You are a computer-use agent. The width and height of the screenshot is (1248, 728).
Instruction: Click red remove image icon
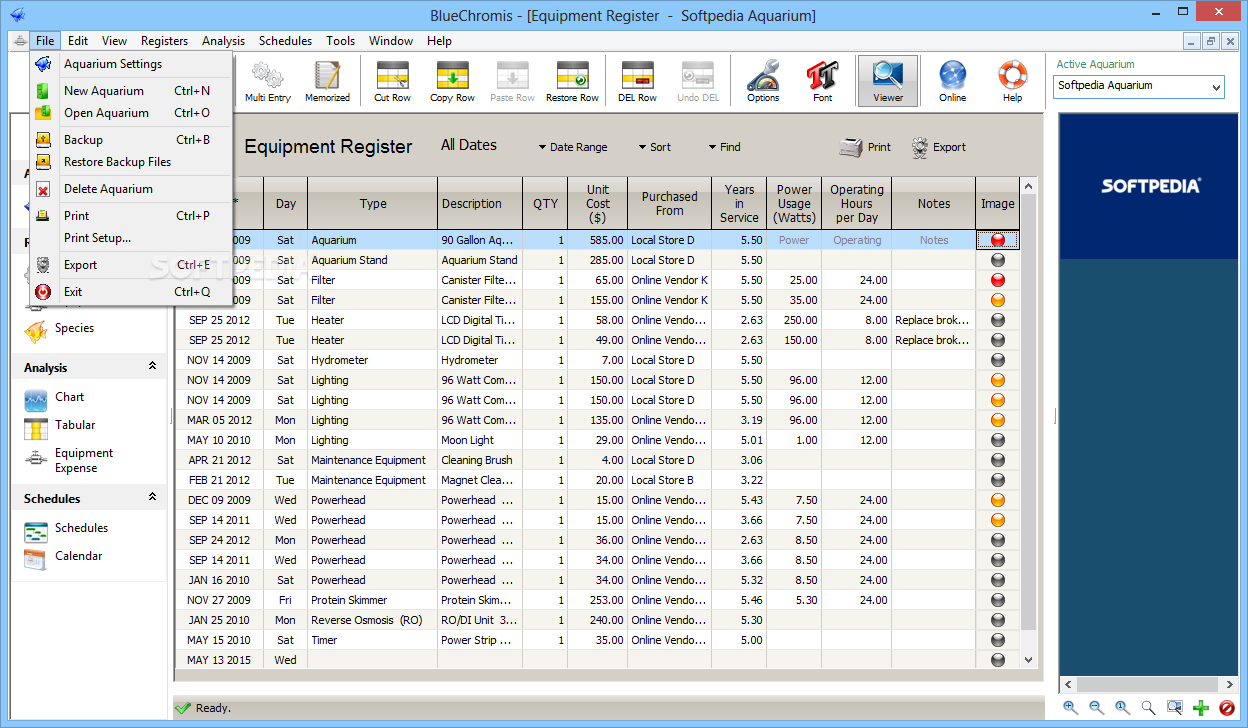coord(1227,708)
